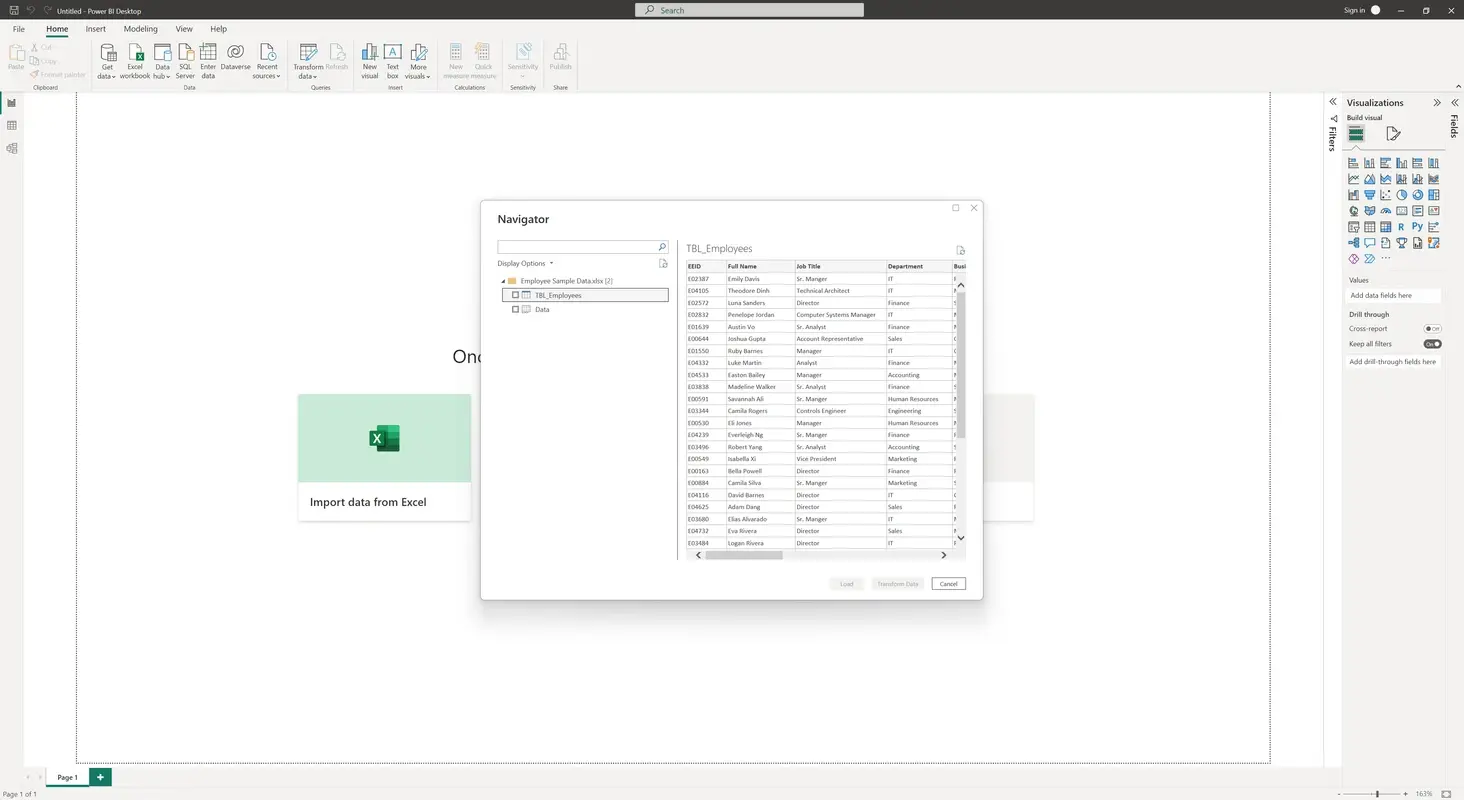Collapse the Employee Sample Data.xlsx node
The image size is (1464, 800).
pos(504,280)
